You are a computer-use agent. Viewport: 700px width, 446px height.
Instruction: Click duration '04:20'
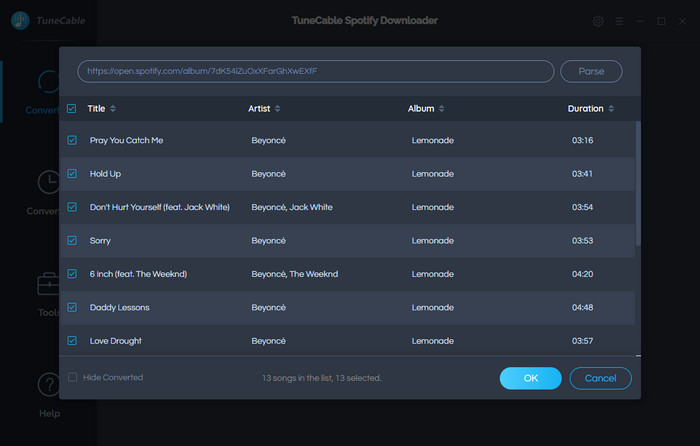click(x=583, y=274)
